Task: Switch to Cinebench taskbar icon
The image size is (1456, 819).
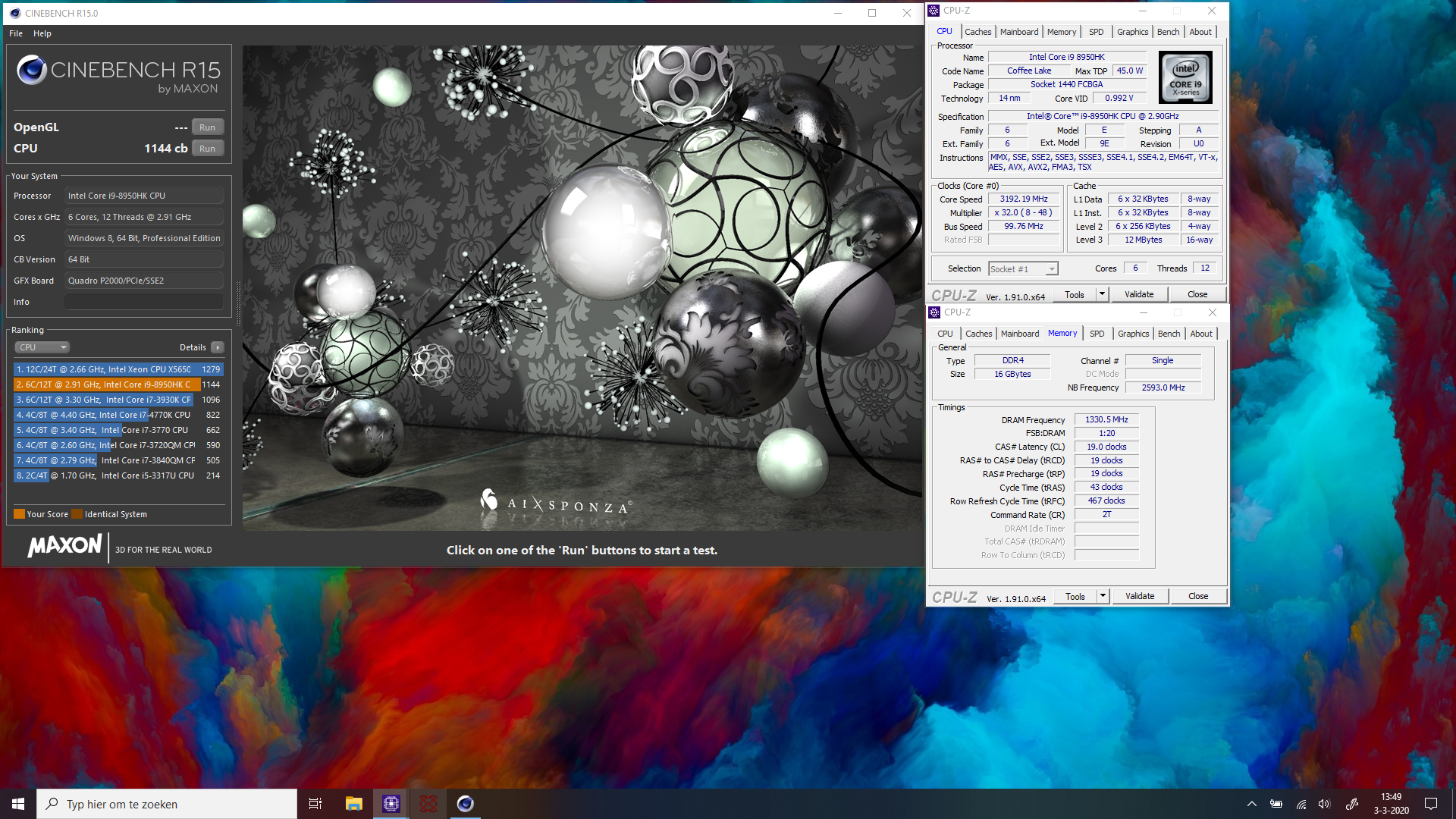Action: pos(466,804)
